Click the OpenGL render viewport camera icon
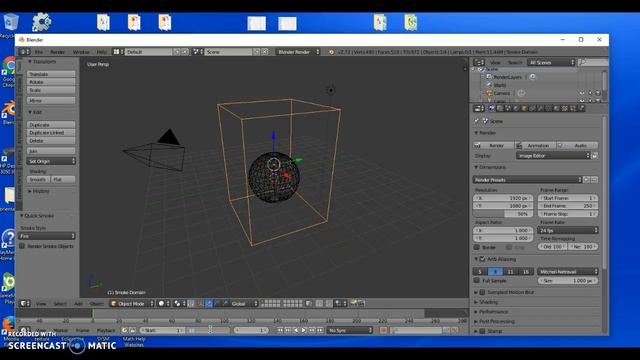 [x=354, y=303]
